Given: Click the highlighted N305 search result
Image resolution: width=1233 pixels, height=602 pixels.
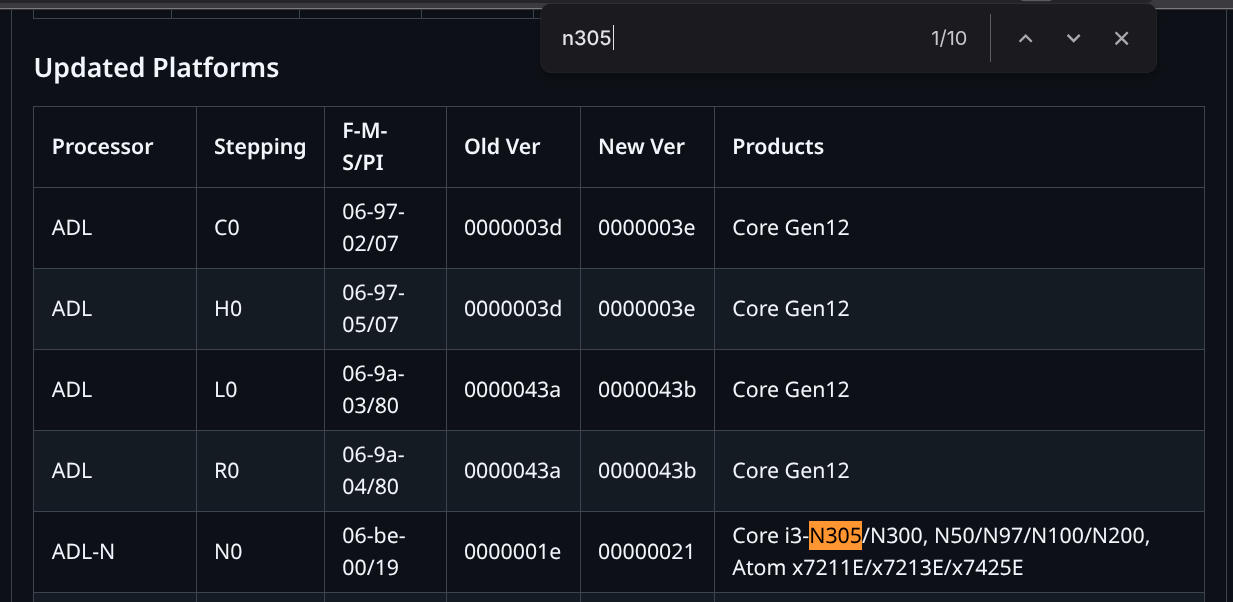Looking at the screenshot, I should [836, 536].
